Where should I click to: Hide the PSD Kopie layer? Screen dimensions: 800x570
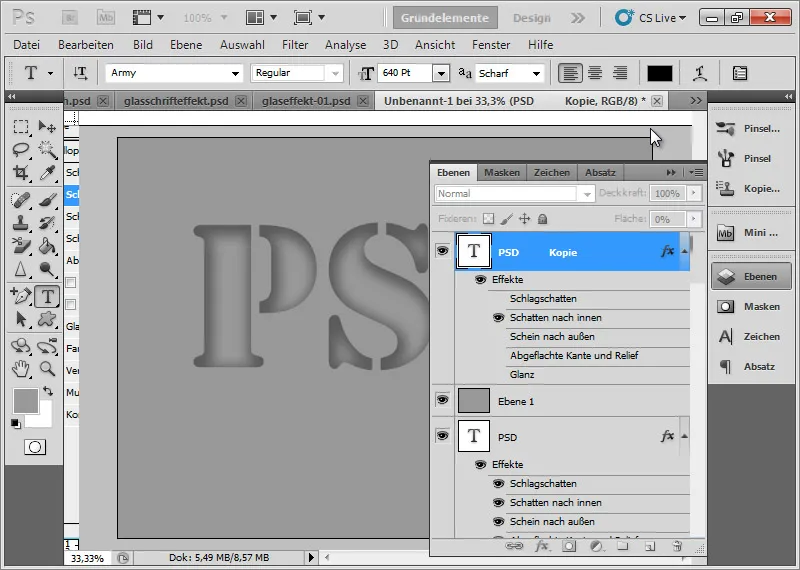coord(442,251)
